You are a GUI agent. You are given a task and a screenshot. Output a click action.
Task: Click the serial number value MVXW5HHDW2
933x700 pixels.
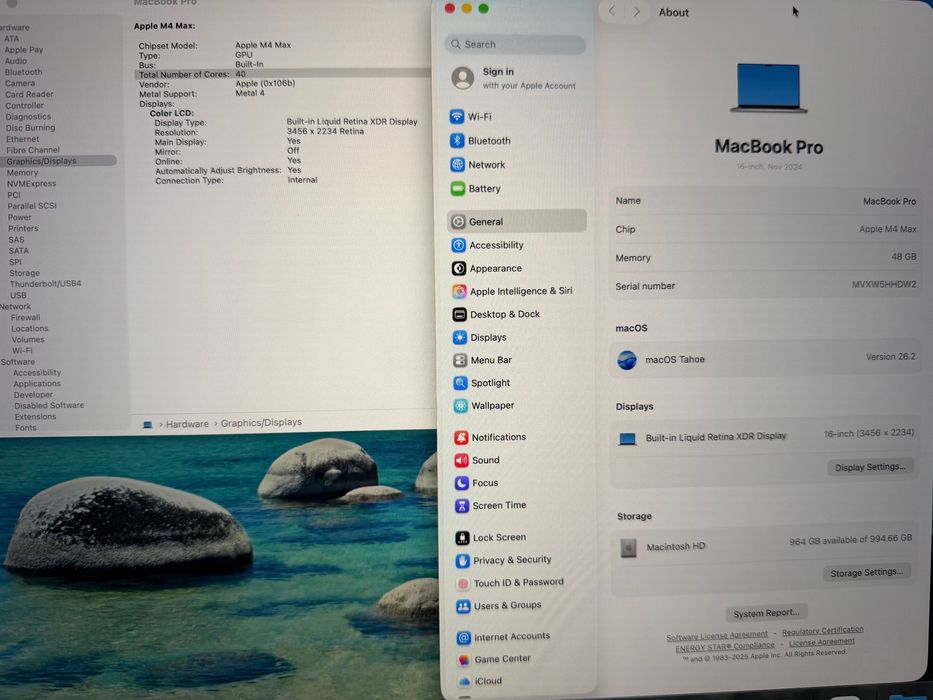tap(884, 285)
